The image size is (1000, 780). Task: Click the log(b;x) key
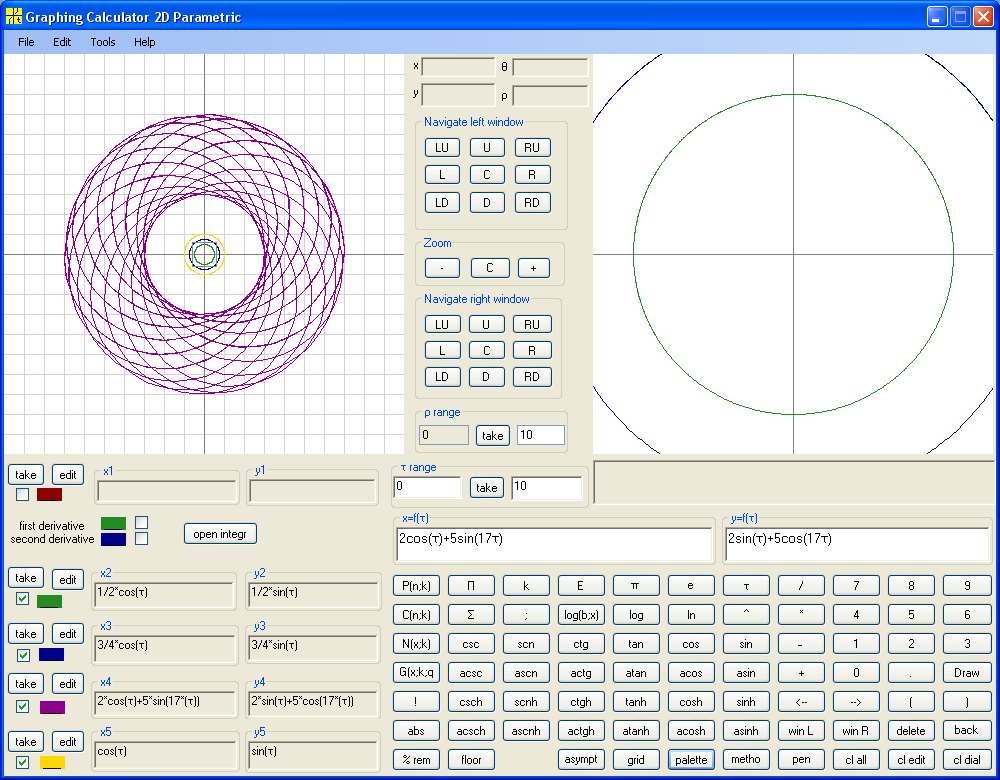pos(581,615)
